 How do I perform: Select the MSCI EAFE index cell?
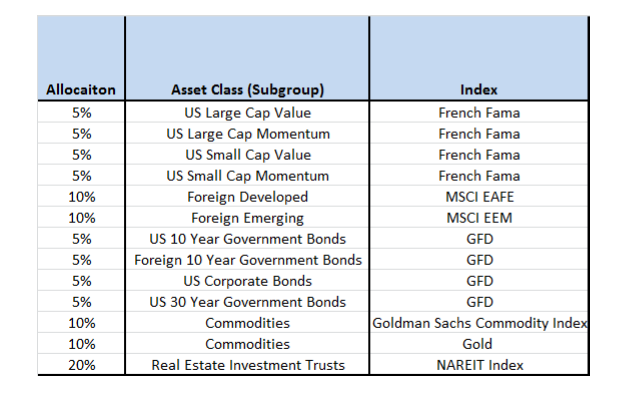[x=479, y=197]
